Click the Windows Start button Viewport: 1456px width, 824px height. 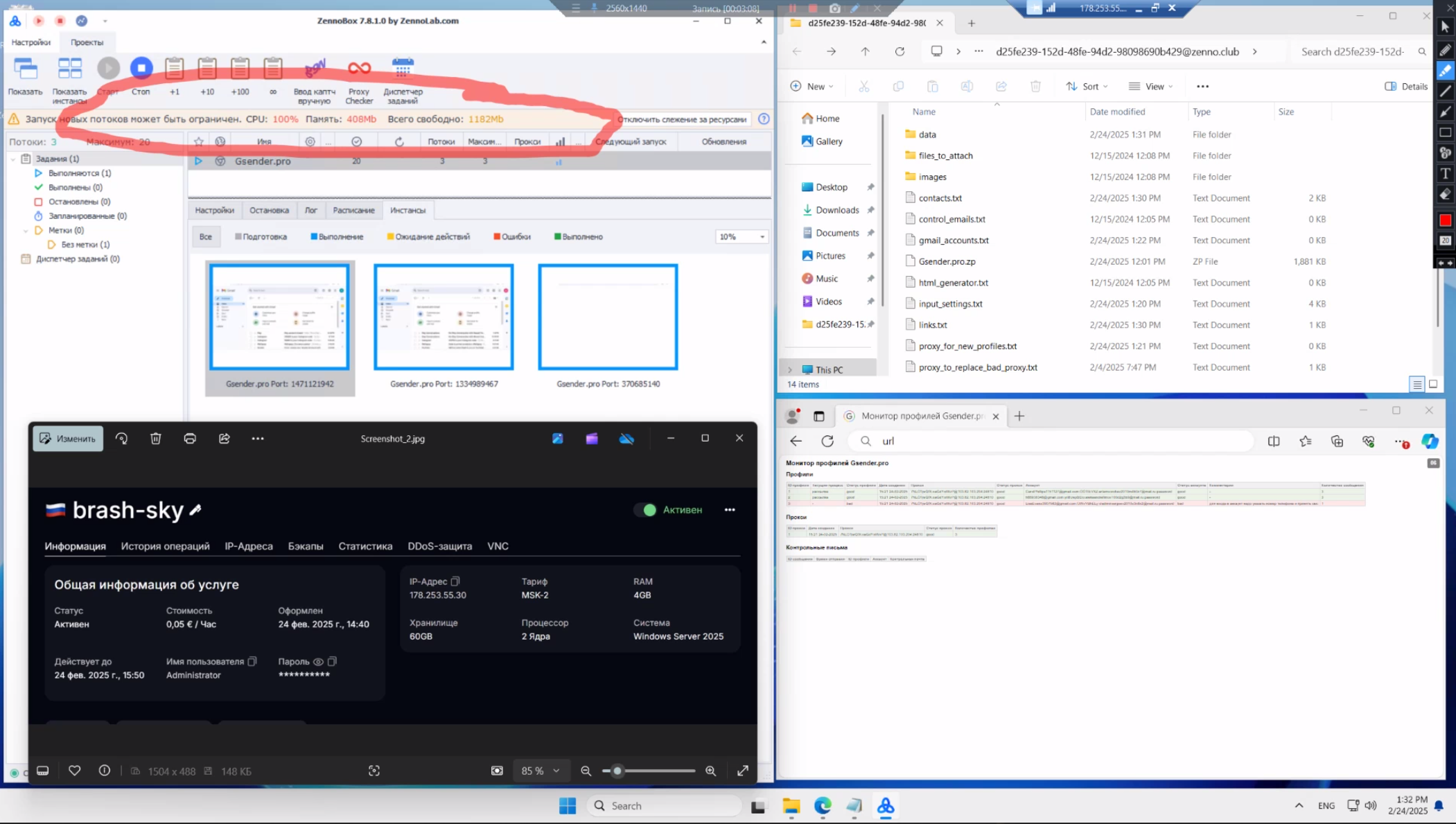567,805
